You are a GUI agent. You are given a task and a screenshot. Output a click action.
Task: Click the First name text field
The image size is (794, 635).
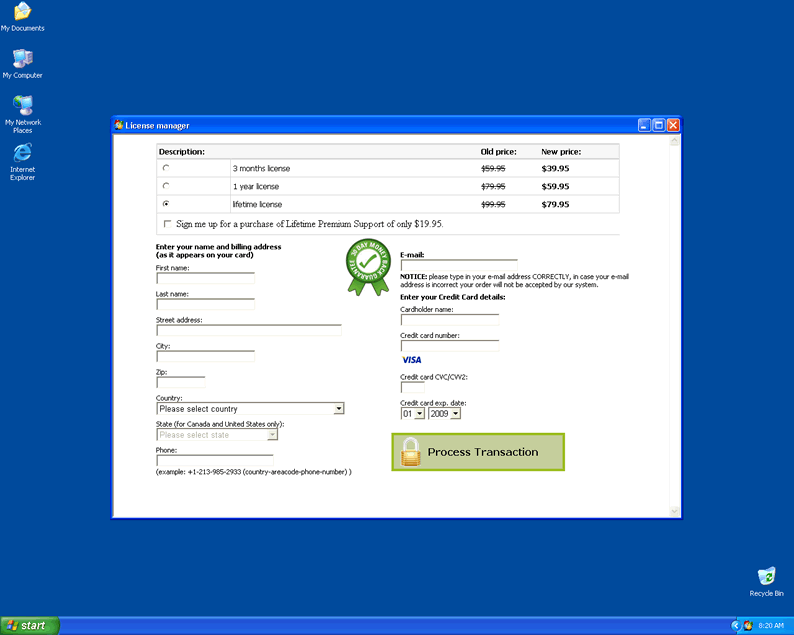[205, 278]
